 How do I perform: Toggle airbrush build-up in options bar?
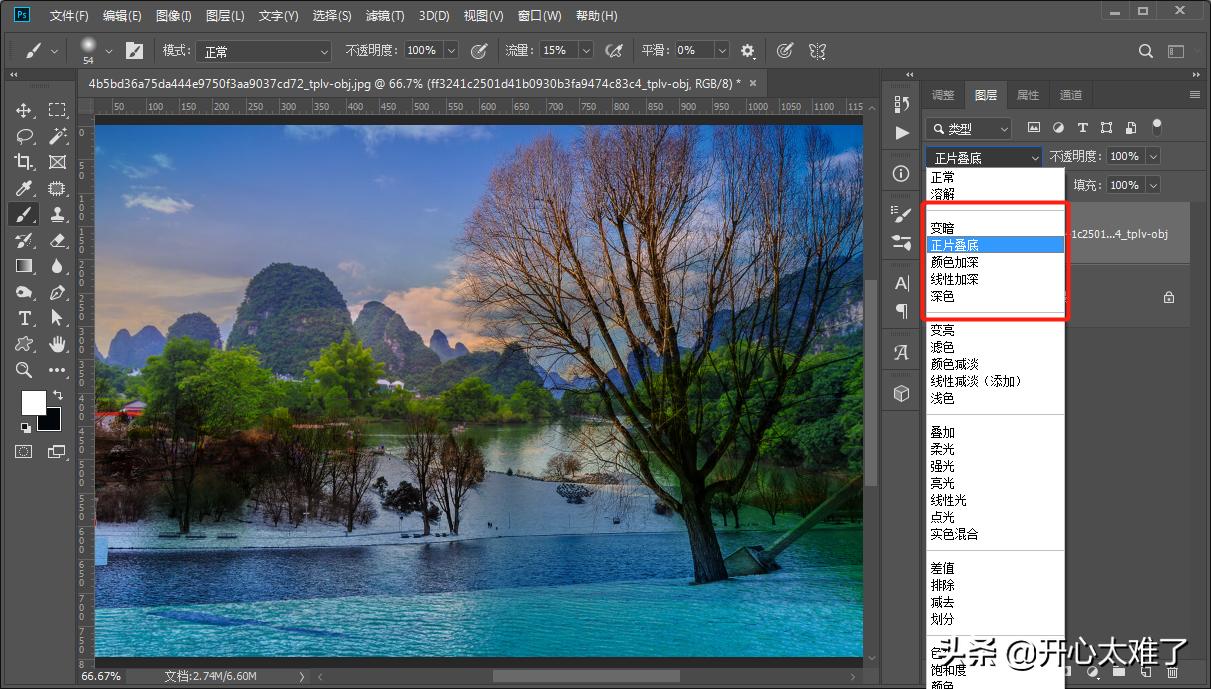click(x=614, y=50)
